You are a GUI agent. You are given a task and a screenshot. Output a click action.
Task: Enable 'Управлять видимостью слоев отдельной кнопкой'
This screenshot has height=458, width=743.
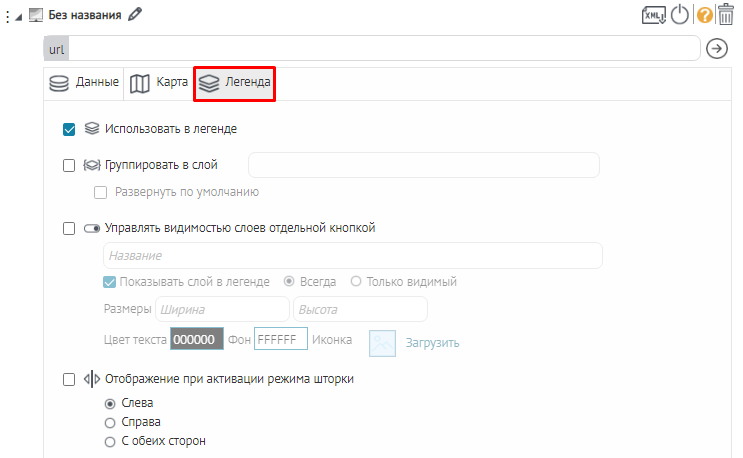click(69, 228)
